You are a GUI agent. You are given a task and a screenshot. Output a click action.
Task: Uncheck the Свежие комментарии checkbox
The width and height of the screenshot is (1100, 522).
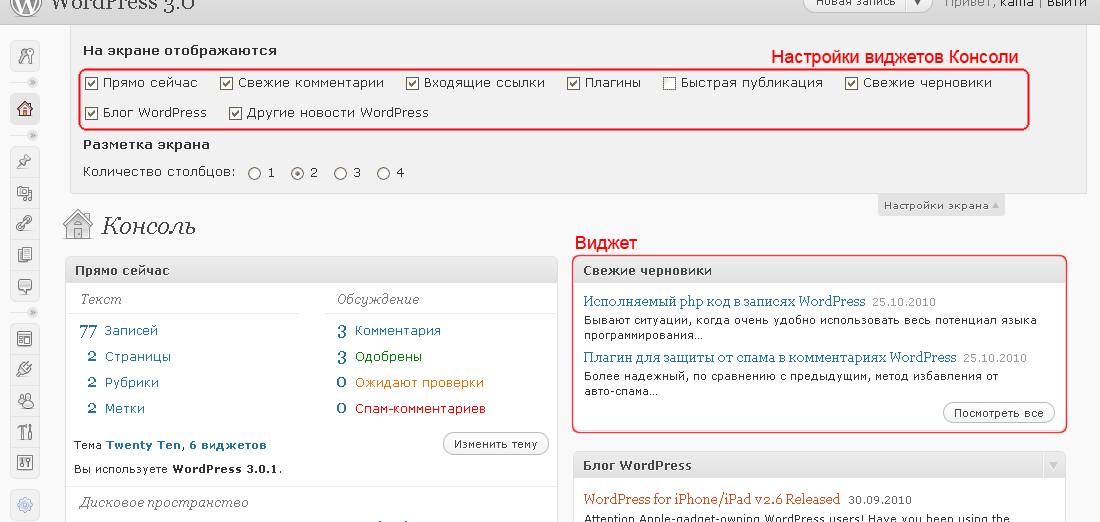pos(226,83)
